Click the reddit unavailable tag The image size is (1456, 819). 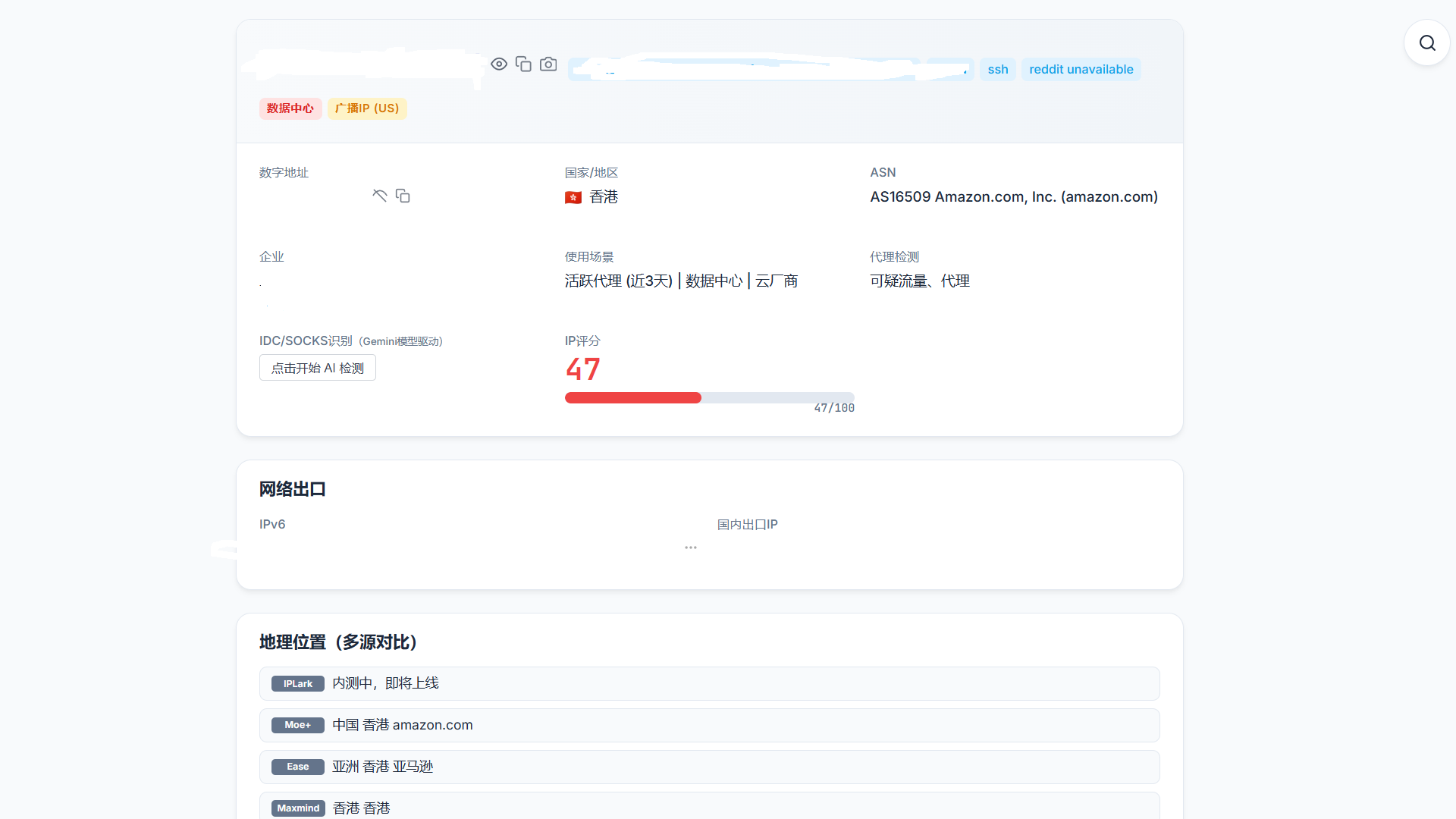1081,70
